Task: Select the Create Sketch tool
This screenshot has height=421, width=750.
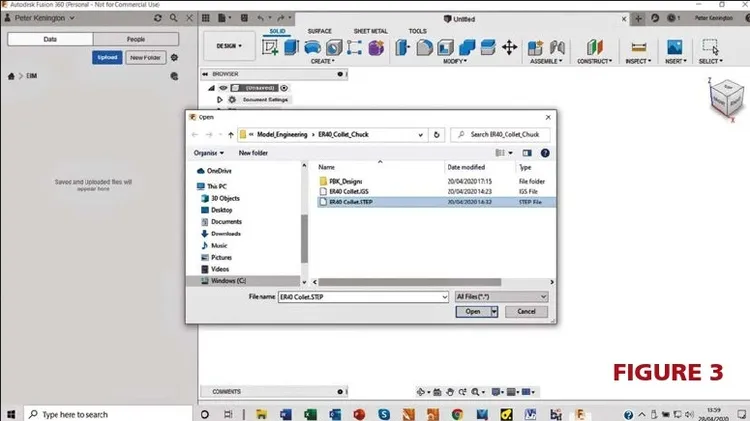Action: [270, 47]
